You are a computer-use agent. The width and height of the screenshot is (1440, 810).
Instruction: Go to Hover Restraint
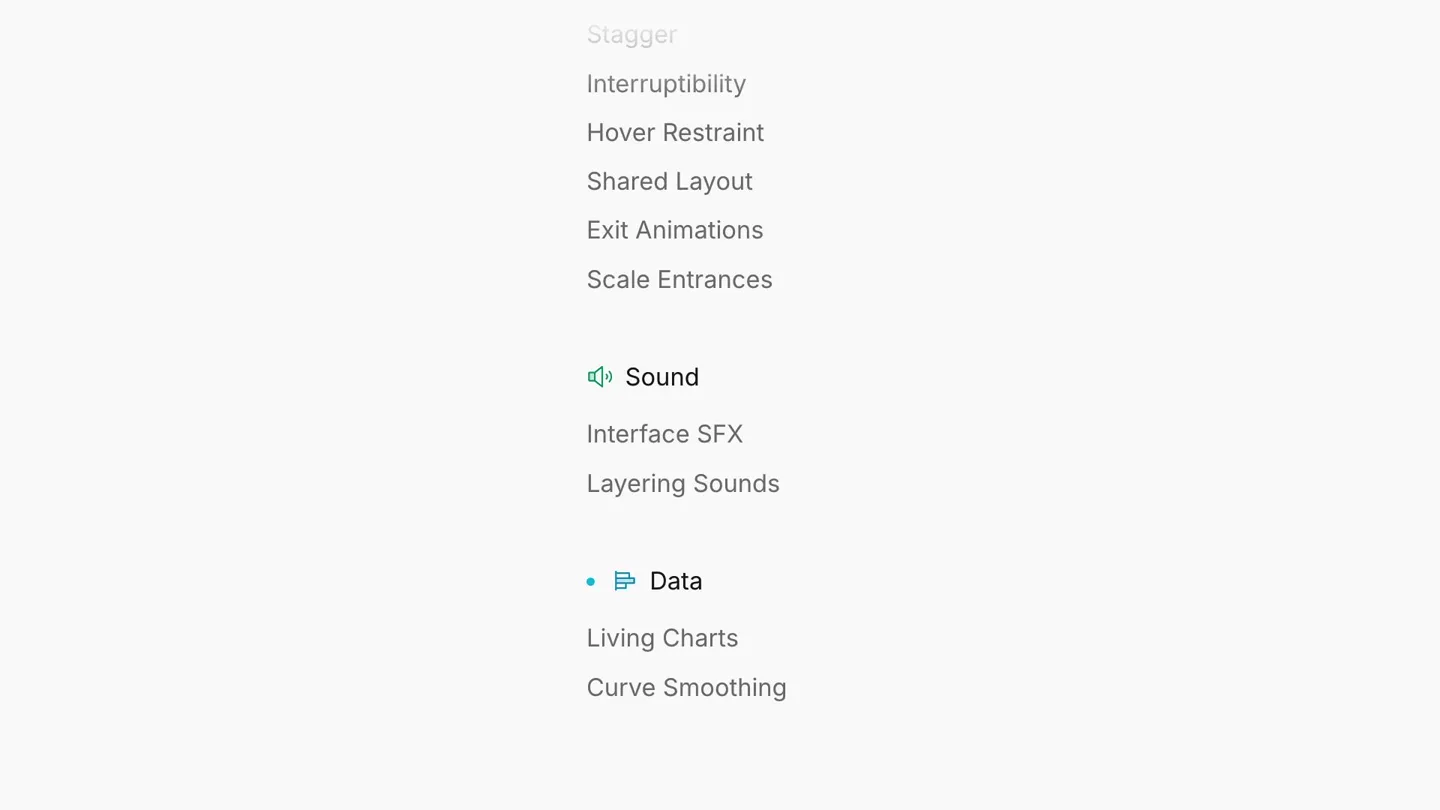tap(675, 133)
